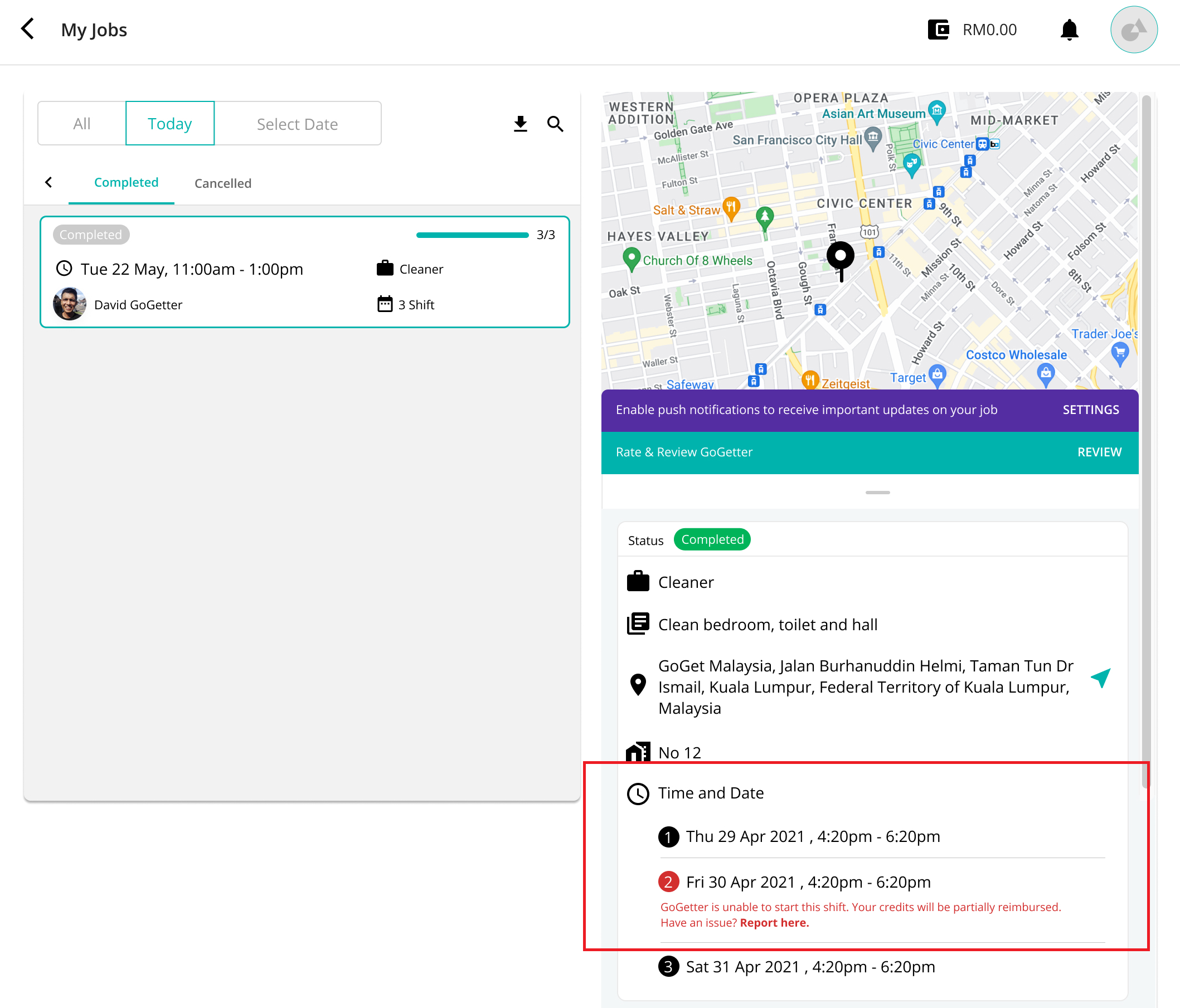1180x1008 pixels.
Task: Click the GoGet Malaysia address text
Action: click(x=866, y=687)
